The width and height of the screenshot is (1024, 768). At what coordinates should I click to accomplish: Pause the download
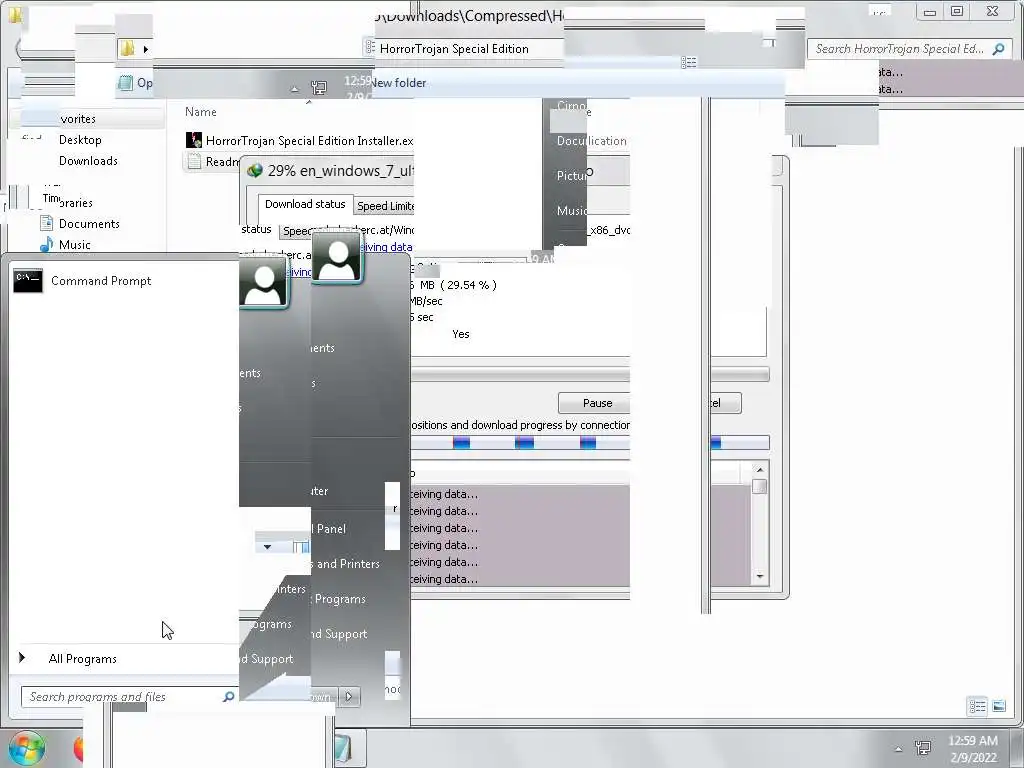[x=594, y=403]
